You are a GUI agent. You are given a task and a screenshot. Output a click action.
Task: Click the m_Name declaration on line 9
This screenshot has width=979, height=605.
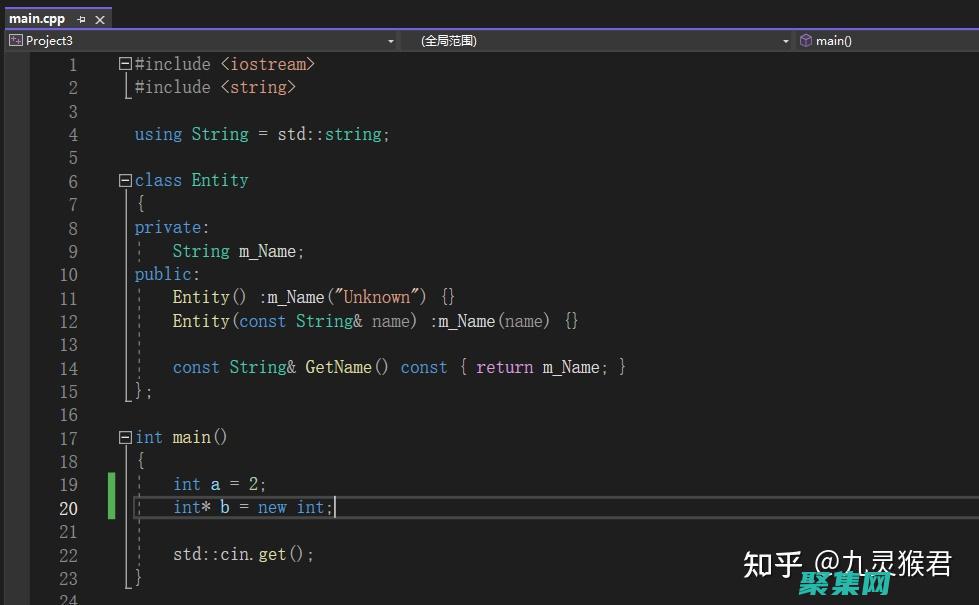[268, 251]
